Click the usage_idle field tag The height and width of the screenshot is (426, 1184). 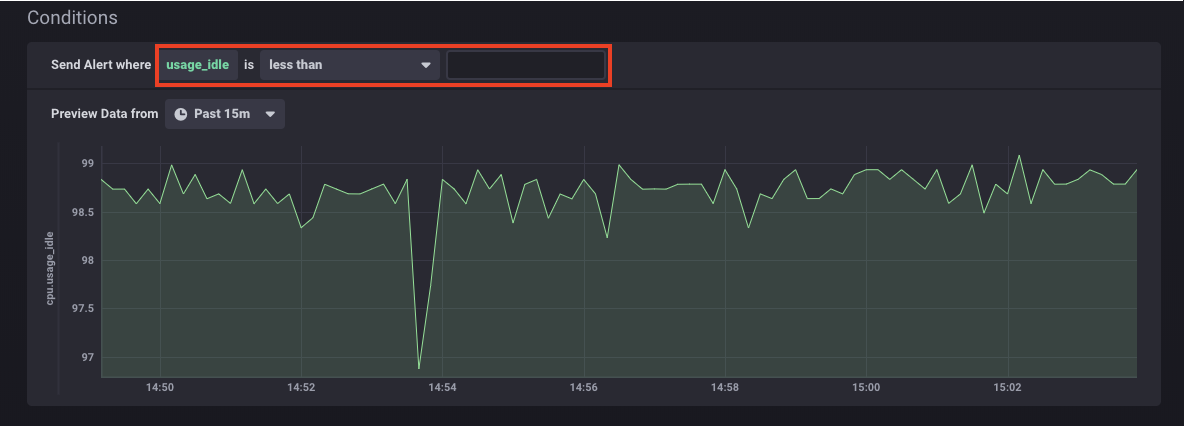[198, 65]
